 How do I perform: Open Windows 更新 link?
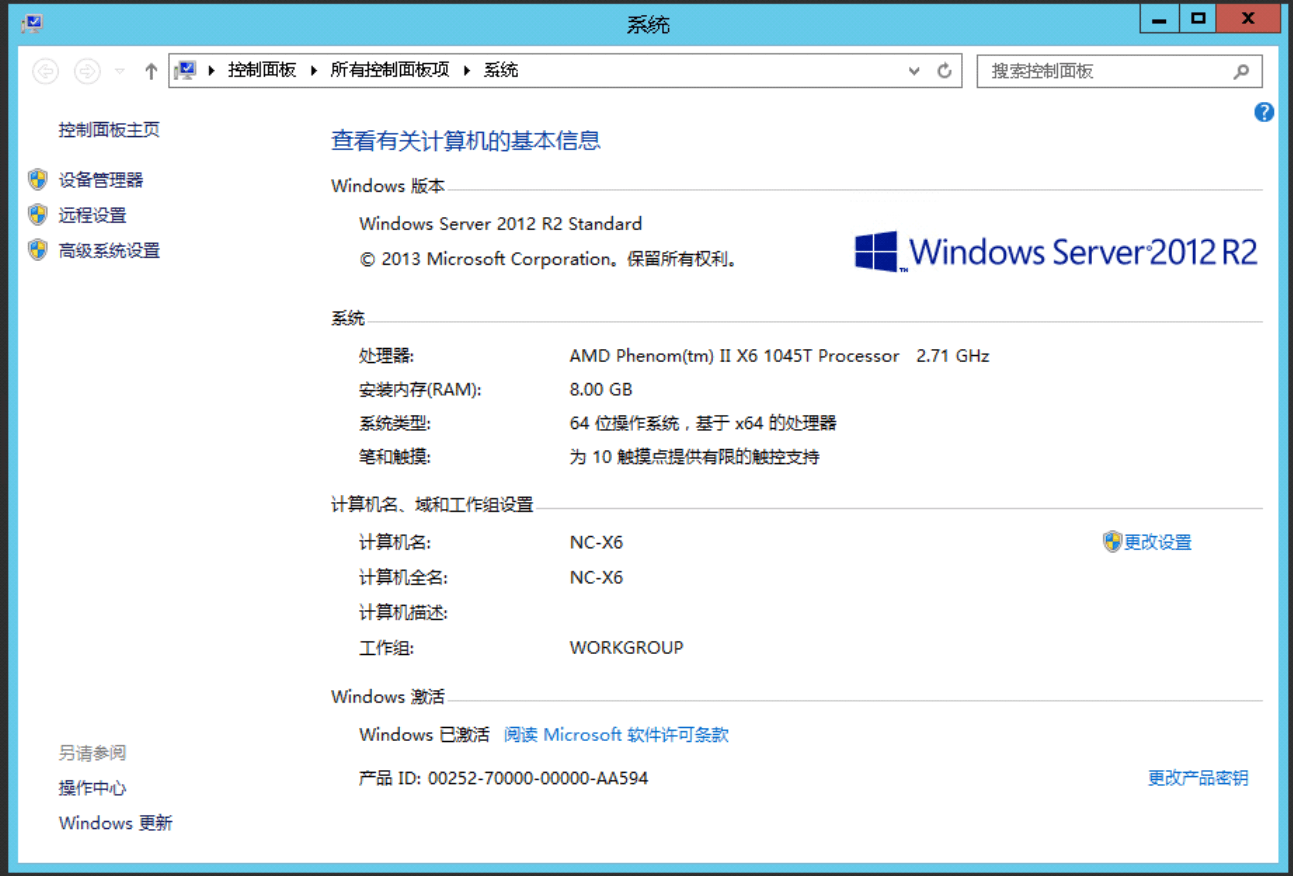pyautogui.click(x=116, y=823)
